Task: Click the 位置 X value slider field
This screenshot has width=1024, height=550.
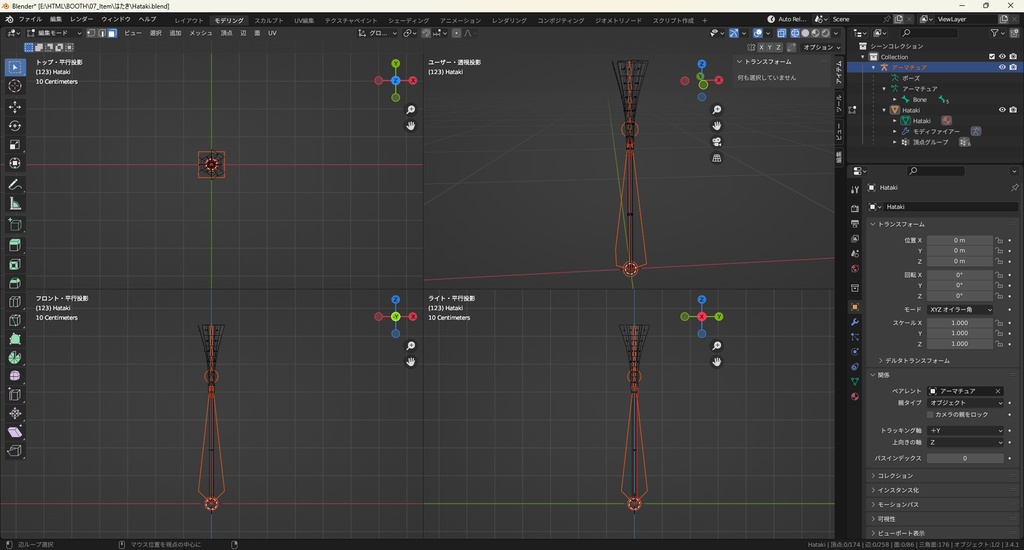Action: [x=959, y=240]
